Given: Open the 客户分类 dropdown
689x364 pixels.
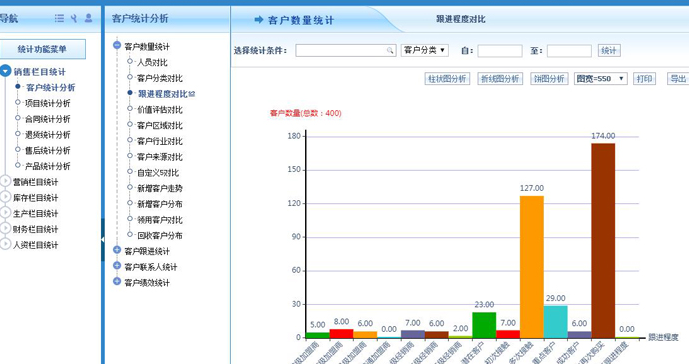Looking at the screenshot, I should (x=424, y=50).
